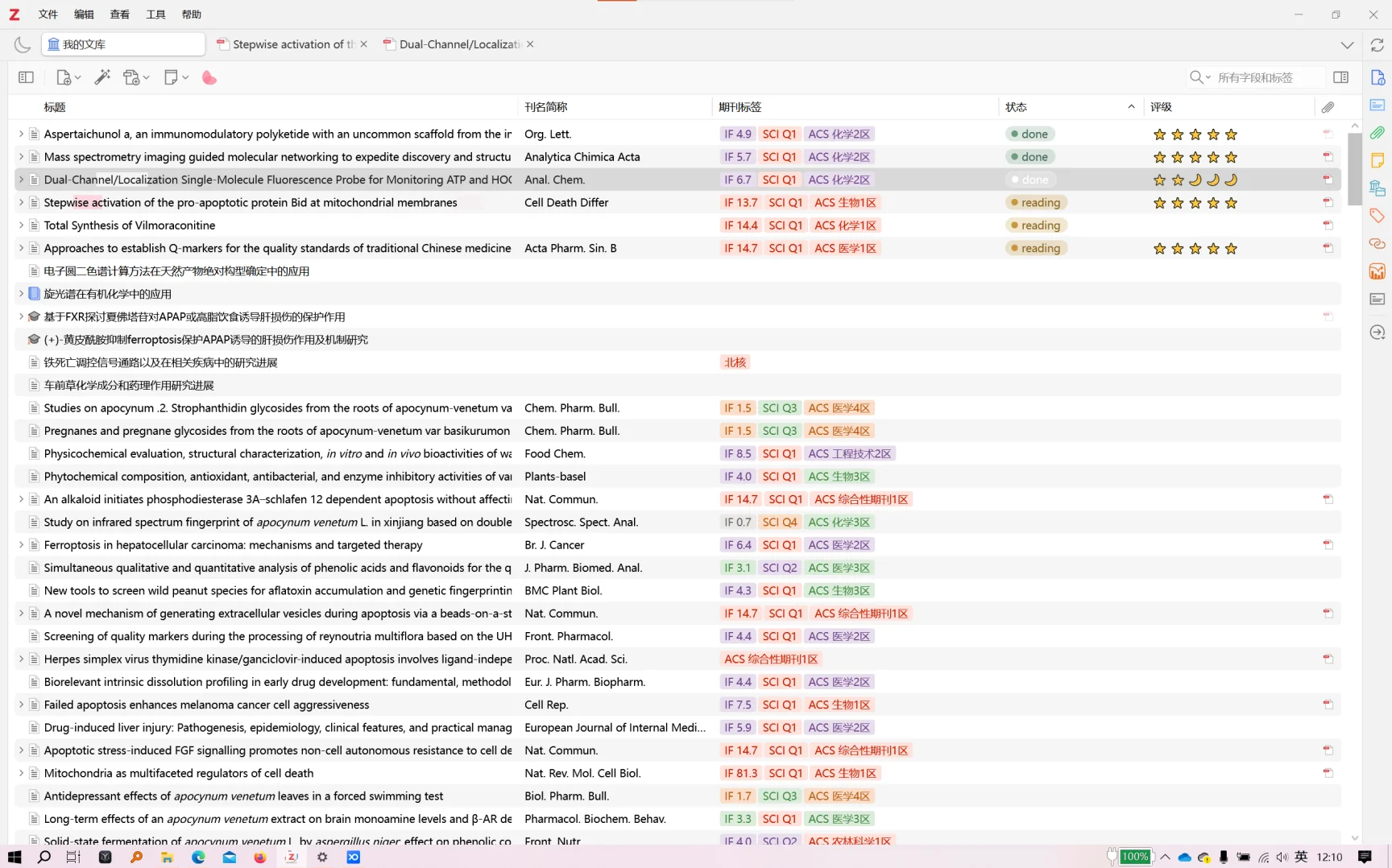Open the new item dropdown

[68, 77]
